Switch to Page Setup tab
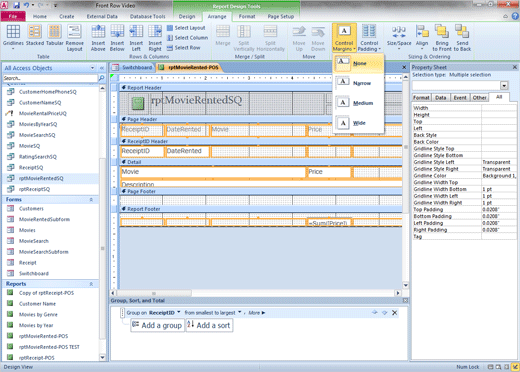The image size is (520, 372). pos(281,16)
